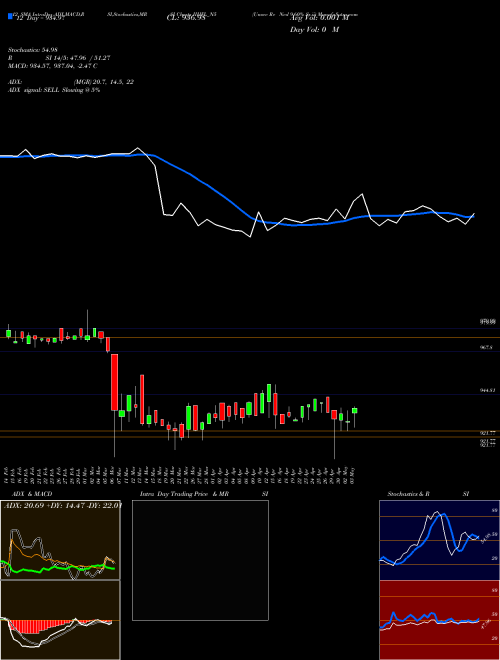Viewport: 500px width, 660px height.
Task: Click the last green candlestick on the chart
Action: 355,410
